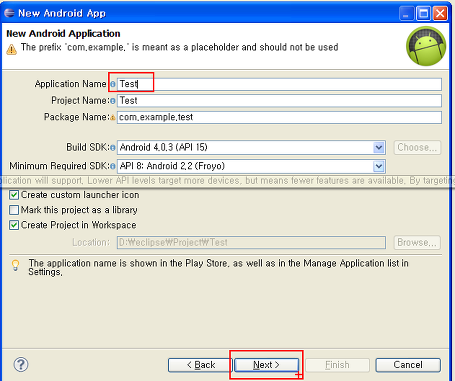The image size is (455, 381).
Task: Click info icon beside Project Name
Action: pyautogui.click(x=113, y=101)
